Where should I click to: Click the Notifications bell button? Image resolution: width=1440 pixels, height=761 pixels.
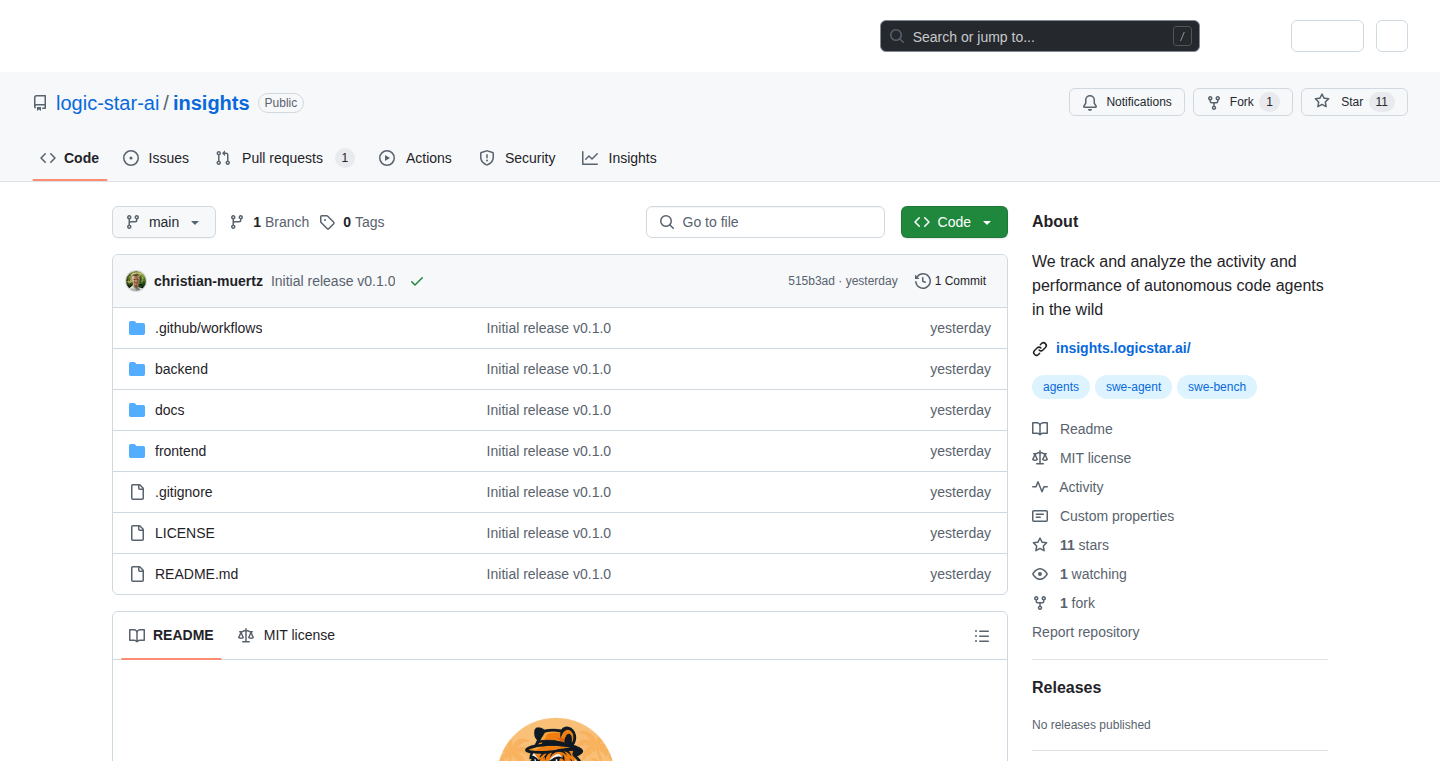pyautogui.click(x=1127, y=102)
